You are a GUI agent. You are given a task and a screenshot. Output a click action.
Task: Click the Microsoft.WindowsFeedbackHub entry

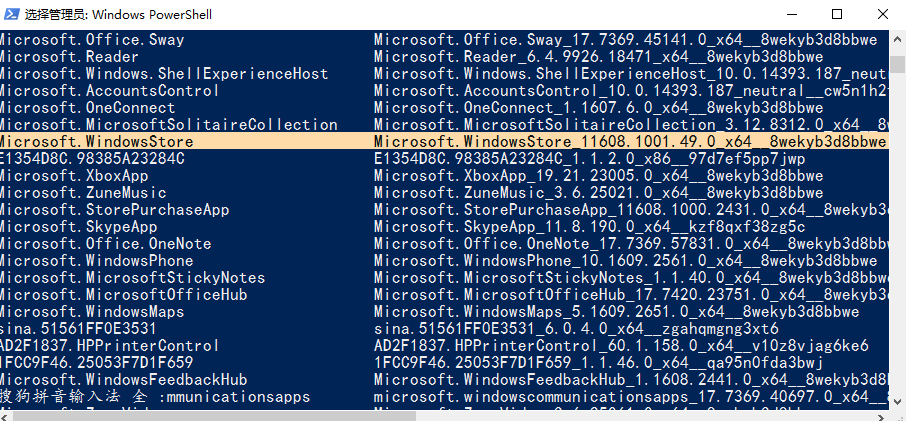123,380
